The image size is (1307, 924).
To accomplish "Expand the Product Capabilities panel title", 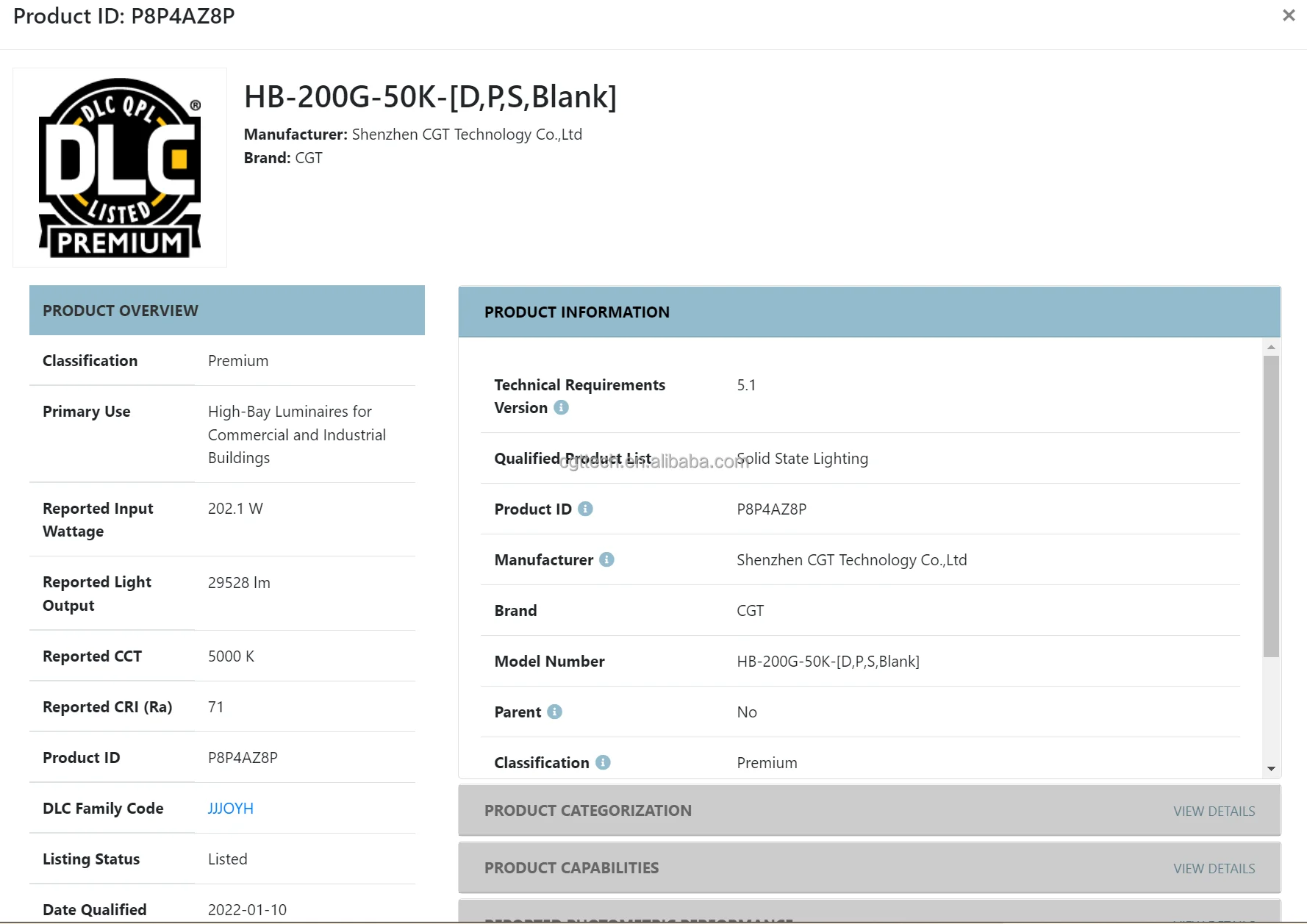I will (x=571, y=867).
